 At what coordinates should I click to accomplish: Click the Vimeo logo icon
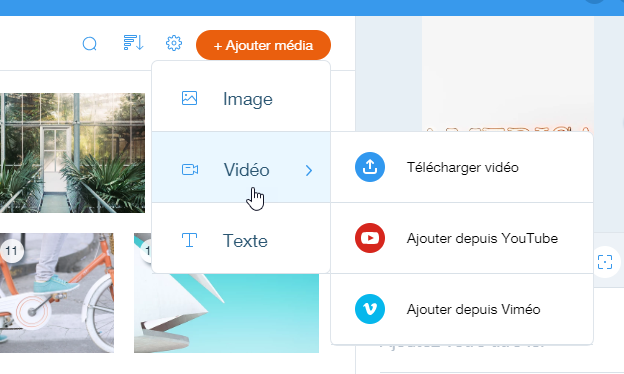[x=370, y=309]
